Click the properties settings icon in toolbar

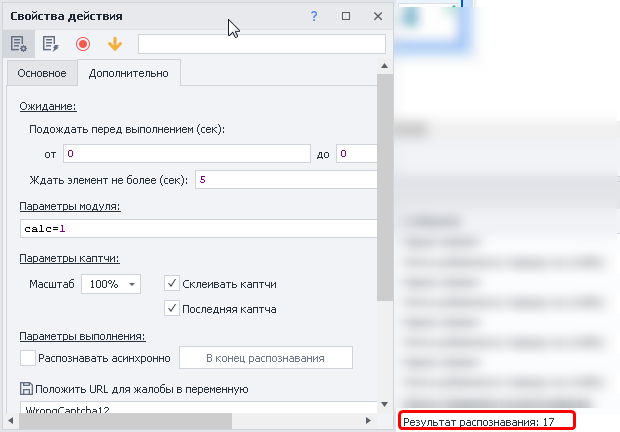[x=17, y=44]
